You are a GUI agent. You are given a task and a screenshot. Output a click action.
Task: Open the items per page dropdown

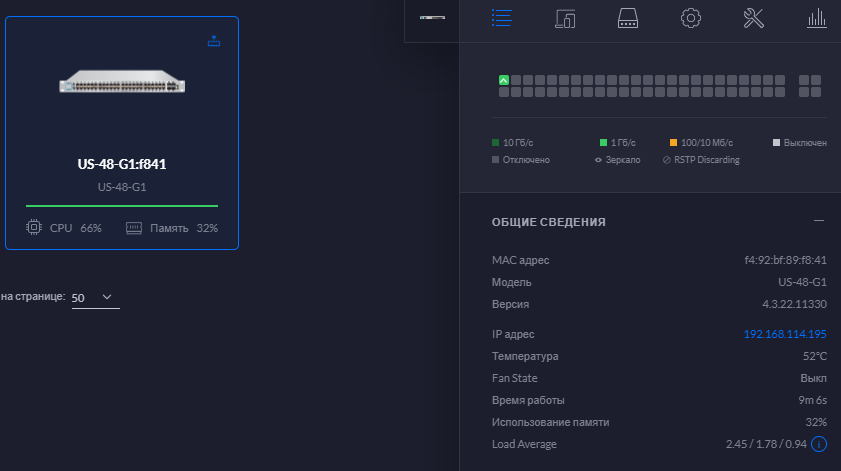(95, 298)
